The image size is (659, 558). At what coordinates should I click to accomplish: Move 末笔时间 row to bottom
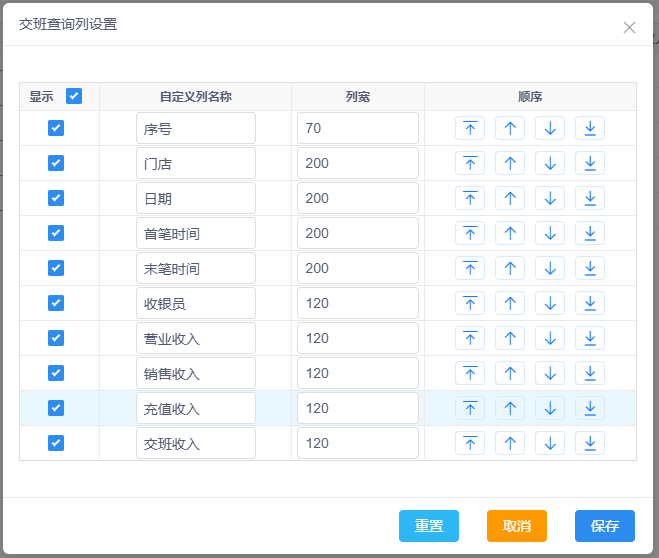click(590, 268)
